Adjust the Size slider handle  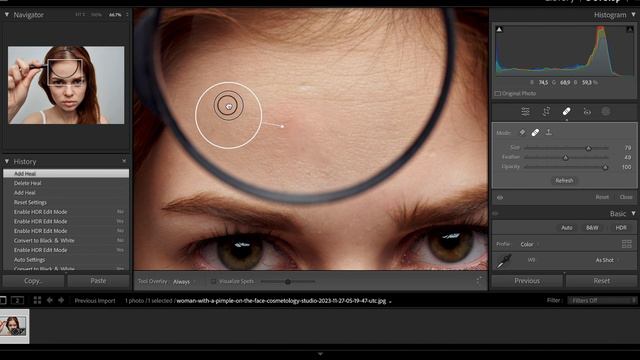tap(589, 148)
